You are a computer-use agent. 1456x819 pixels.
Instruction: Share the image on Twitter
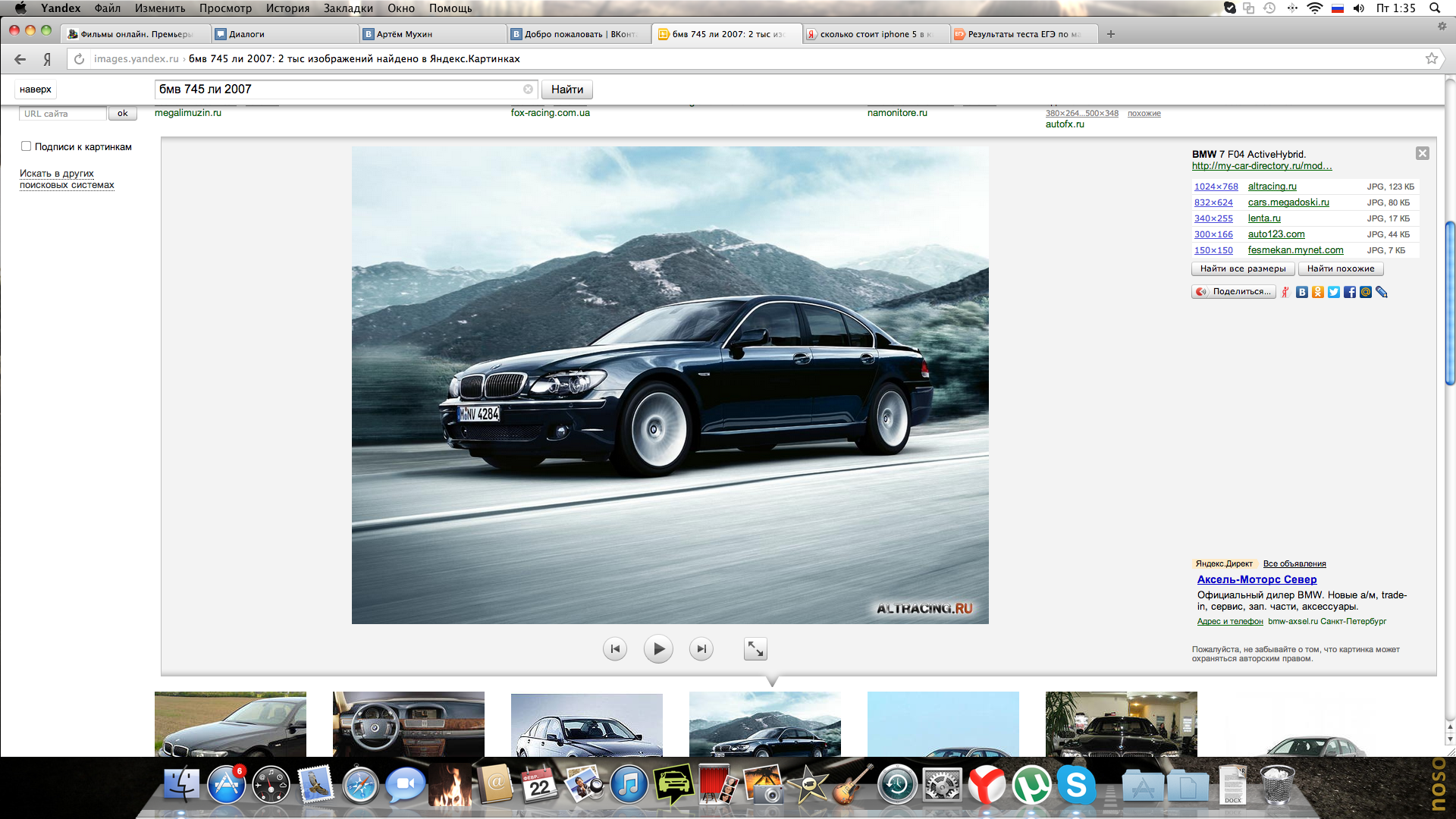1334,292
